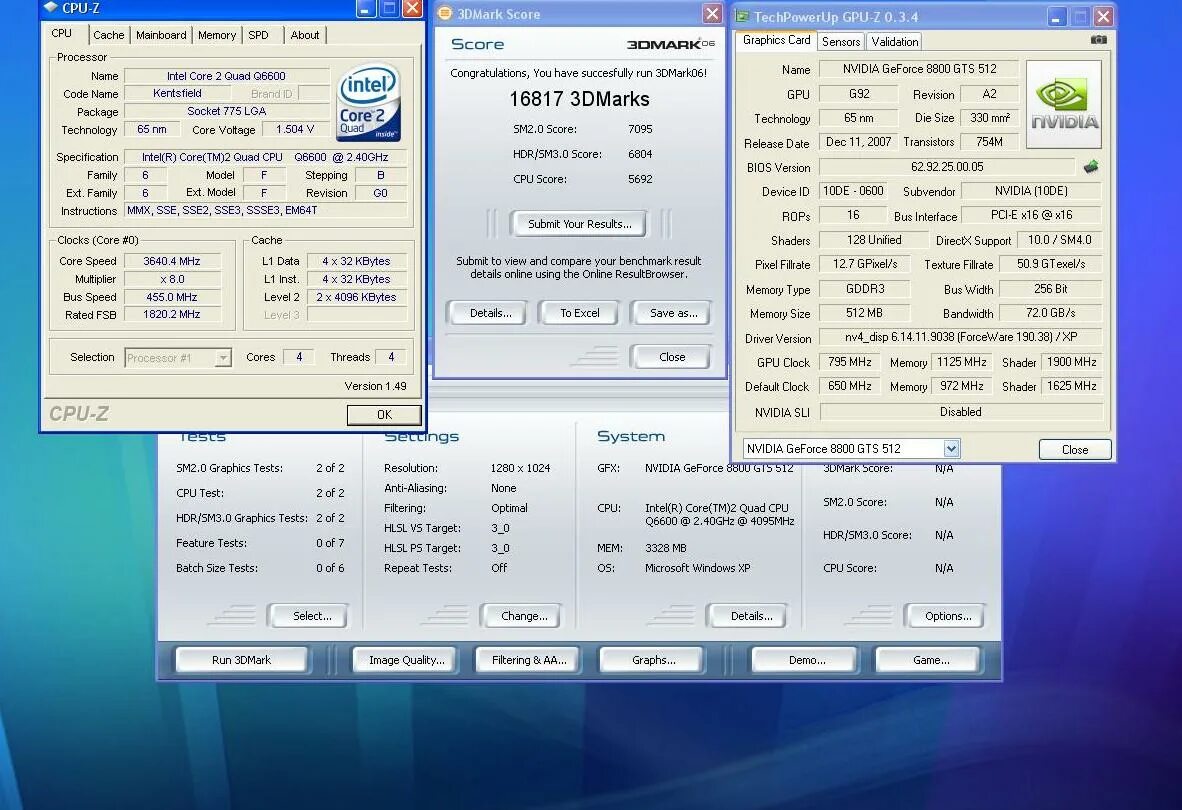This screenshot has height=810, width=1182.
Task: Click the CPU-Z Name field Intel Core 2 Quad Q6600
Action: coord(226,76)
